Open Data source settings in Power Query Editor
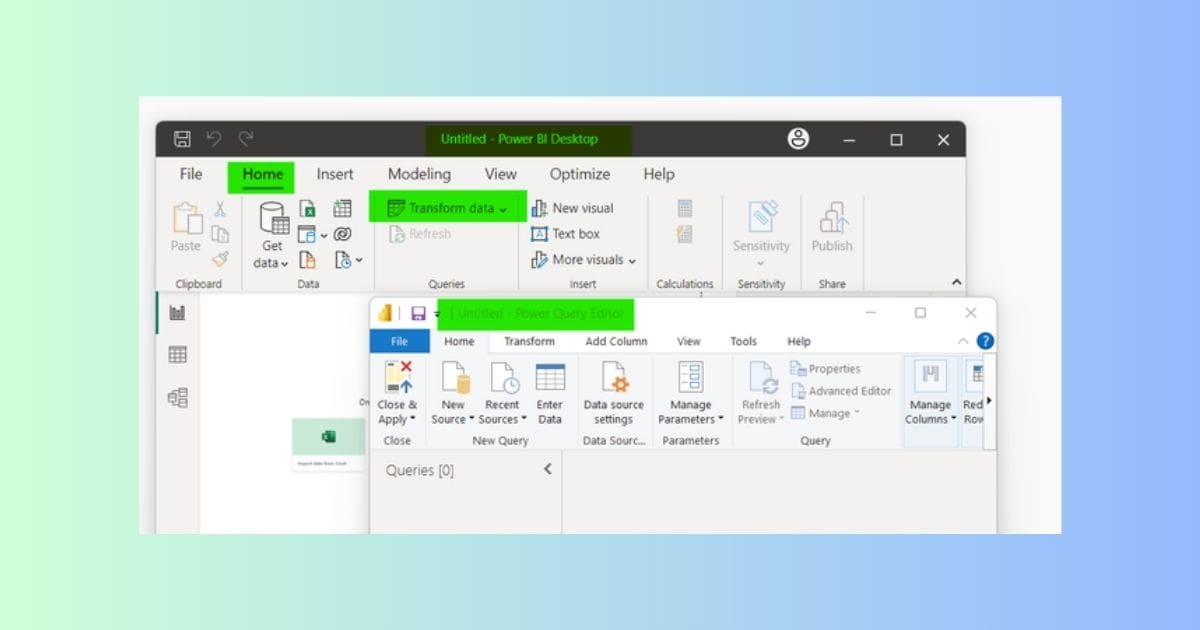The width and height of the screenshot is (1200, 630). (x=613, y=393)
